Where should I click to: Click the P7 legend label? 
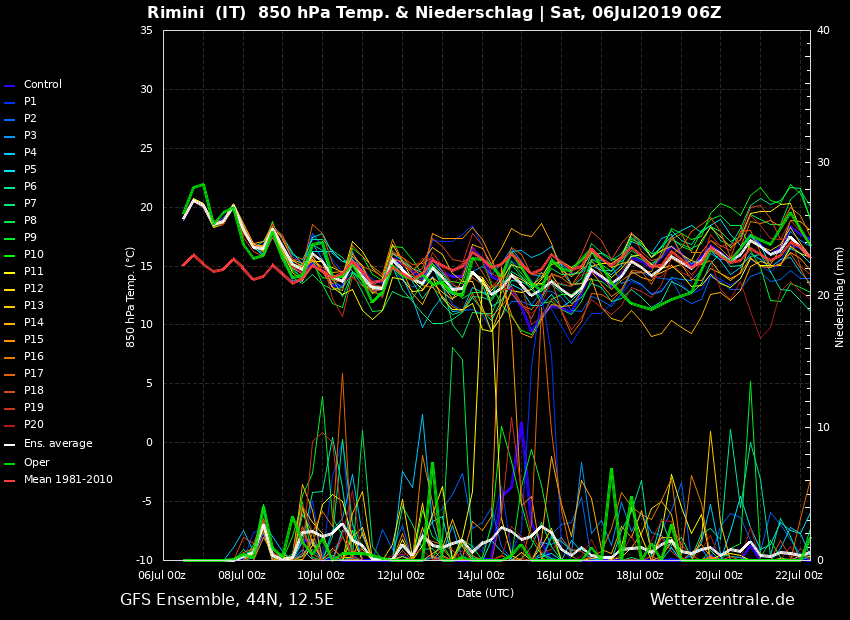click(30, 203)
